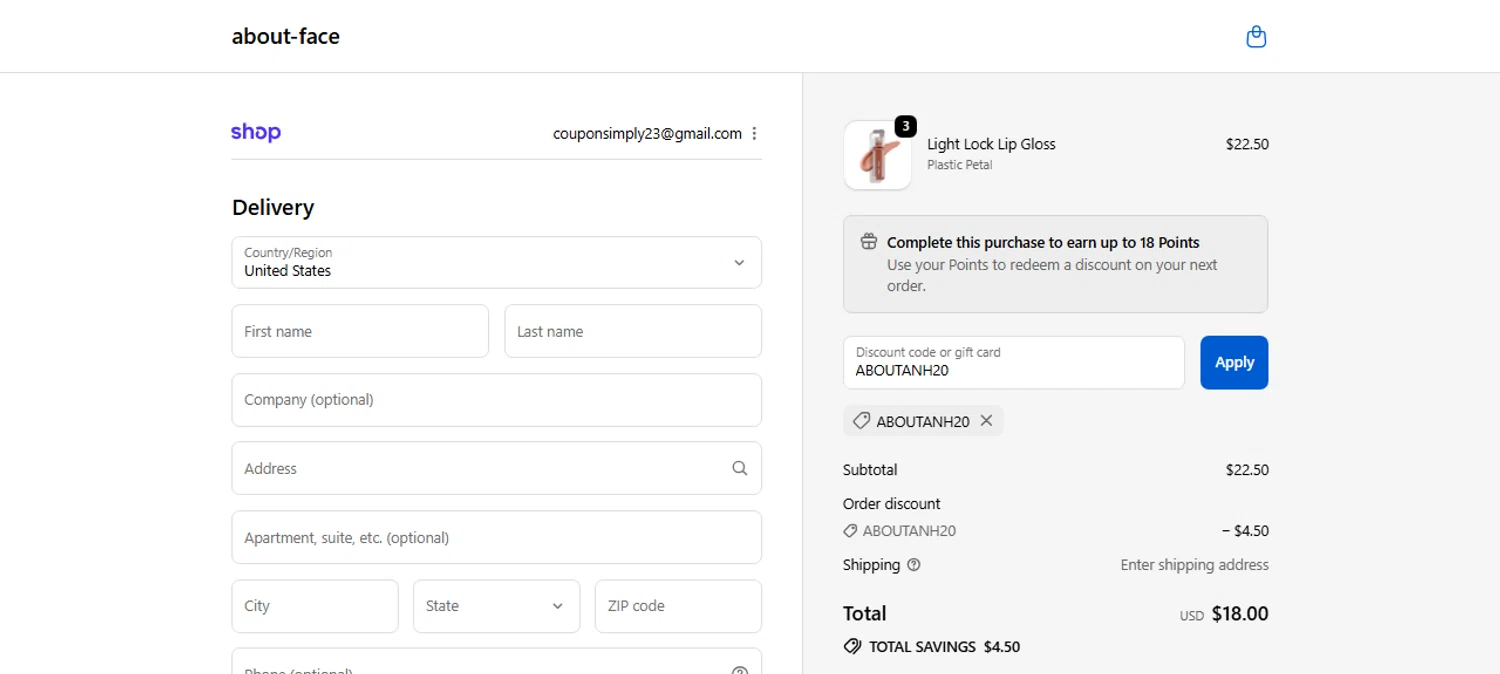This screenshot has width=1500, height=674.
Task: Click the Shop pay logo
Action: coord(256,132)
